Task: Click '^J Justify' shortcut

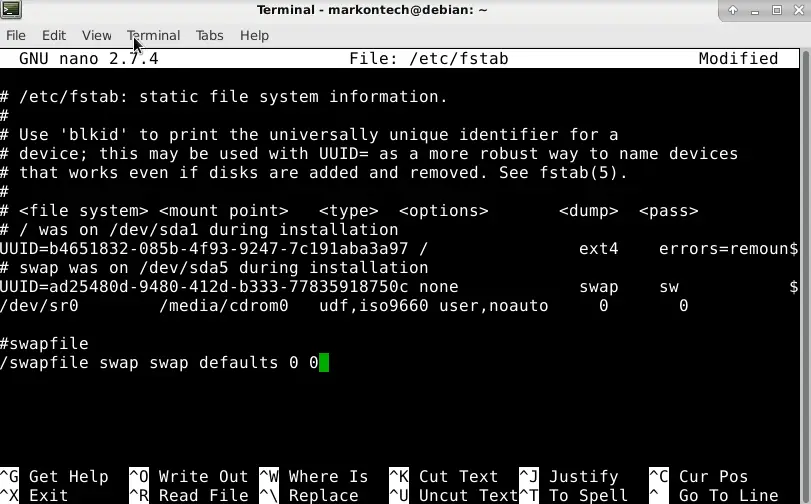Action: click(569, 477)
